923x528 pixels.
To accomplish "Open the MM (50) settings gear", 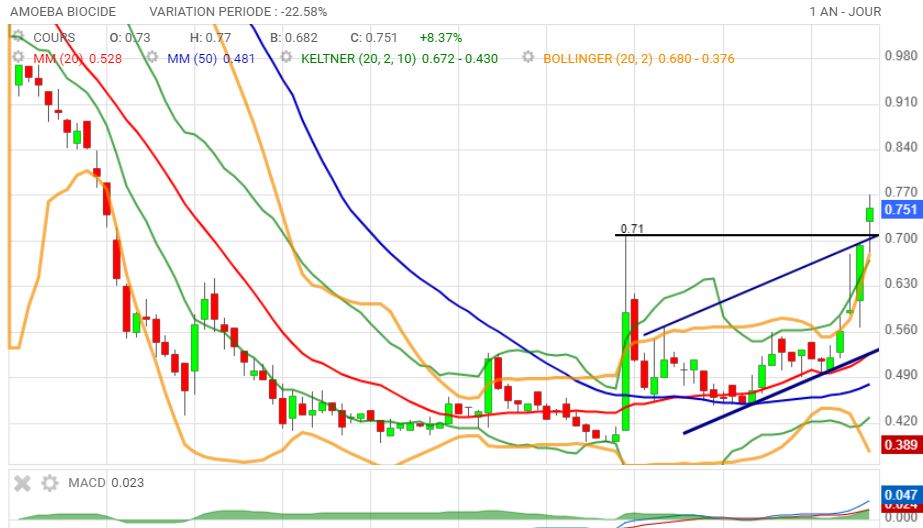I will [x=152, y=57].
